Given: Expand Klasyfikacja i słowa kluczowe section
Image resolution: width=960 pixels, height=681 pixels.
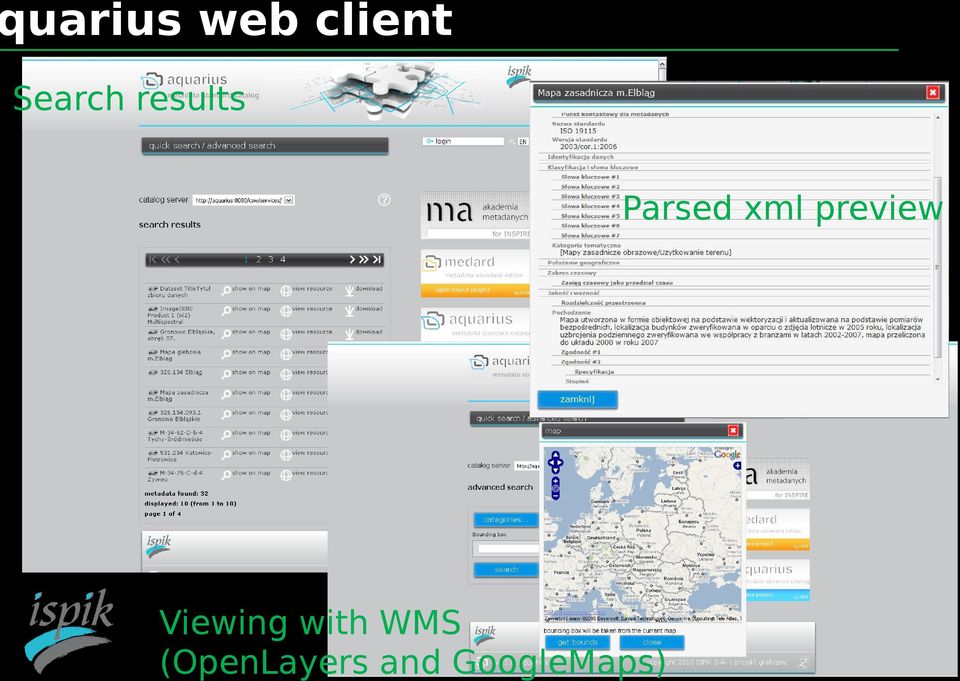Looking at the screenshot, I should (593, 167).
